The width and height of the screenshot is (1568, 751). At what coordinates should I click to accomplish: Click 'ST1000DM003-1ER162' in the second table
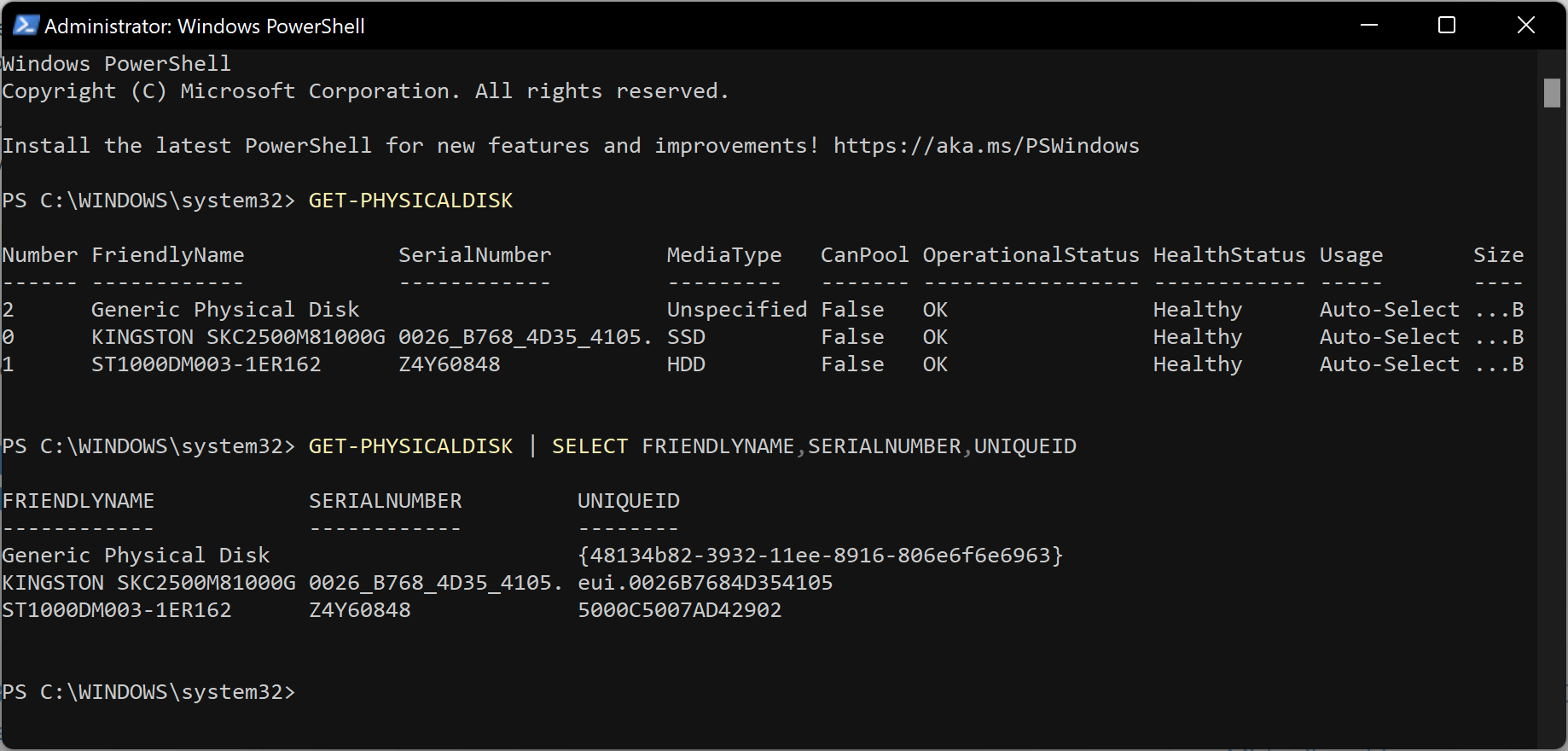[x=117, y=610]
